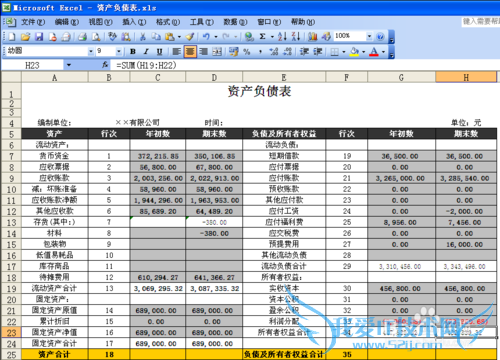Toggle center alignment
The image size is (500, 360).
tap(190, 51)
